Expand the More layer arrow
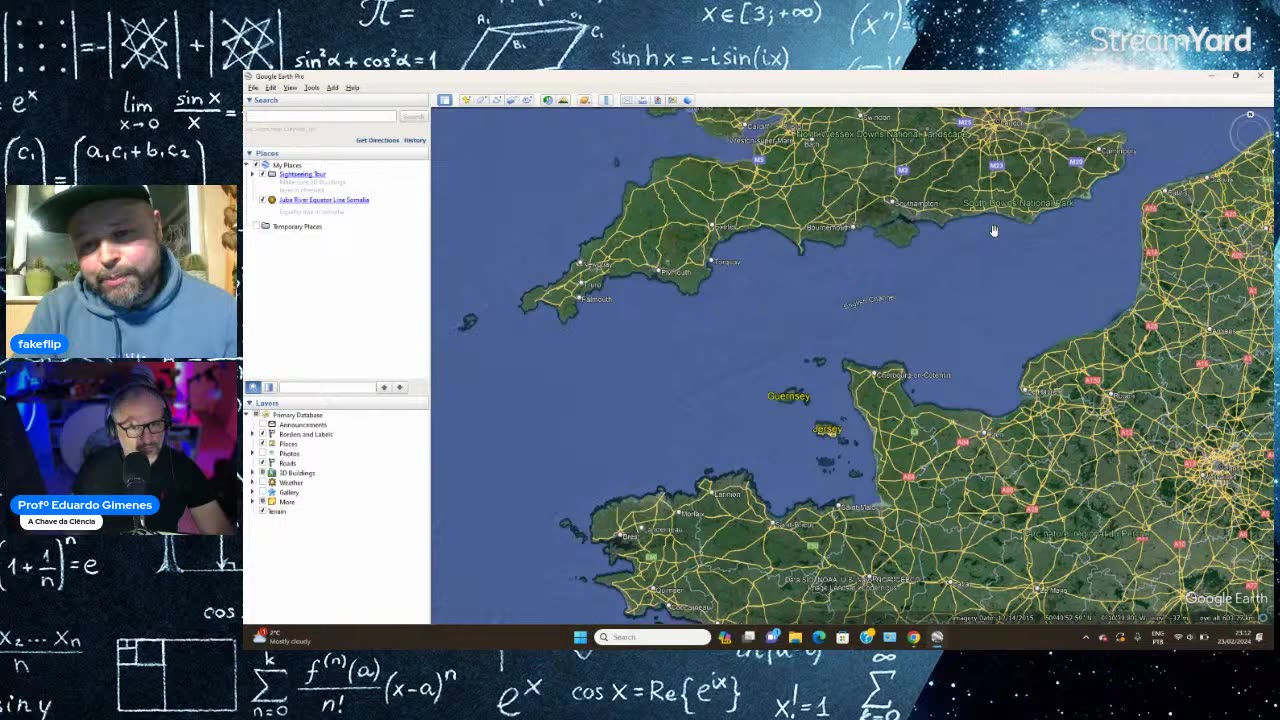This screenshot has width=1280, height=720. (x=253, y=502)
